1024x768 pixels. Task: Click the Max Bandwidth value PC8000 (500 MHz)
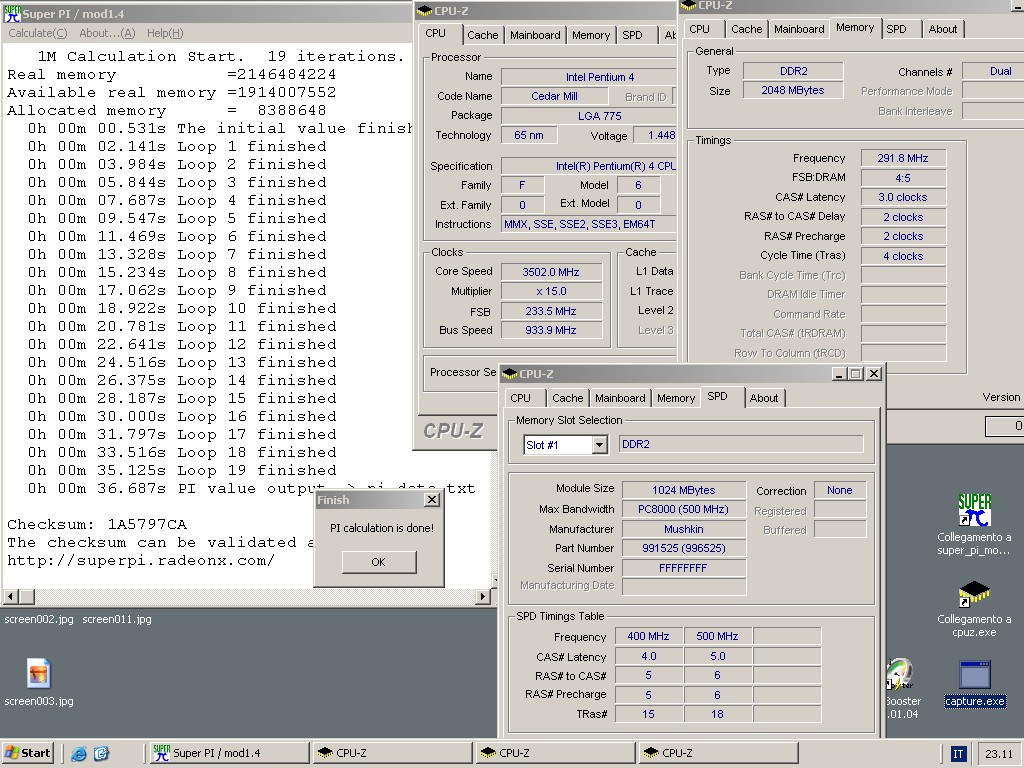(x=684, y=509)
